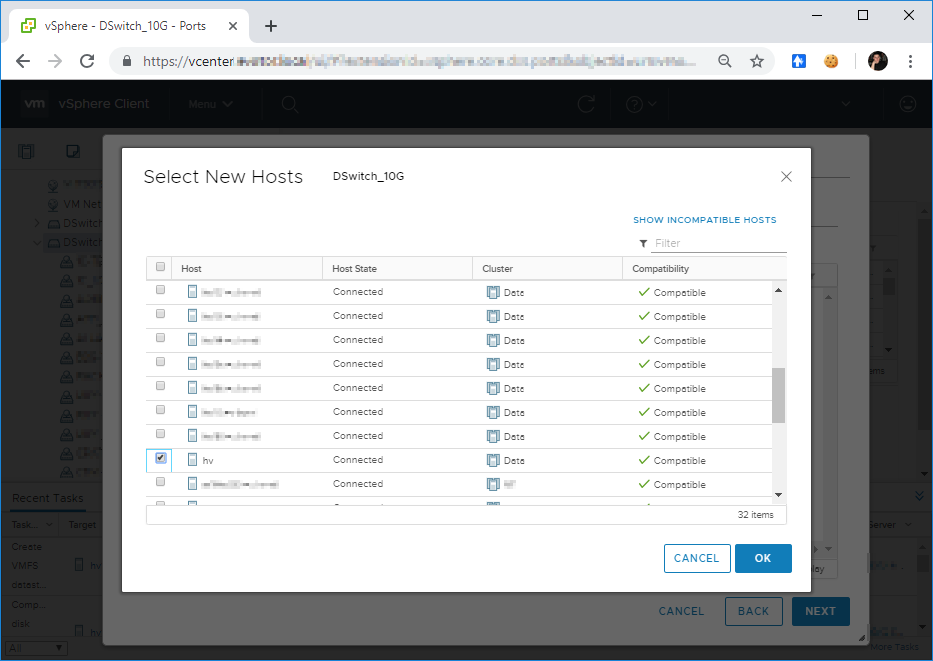Open the Chrome profile avatar
The image size is (933, 661).
tap(878, 61)
